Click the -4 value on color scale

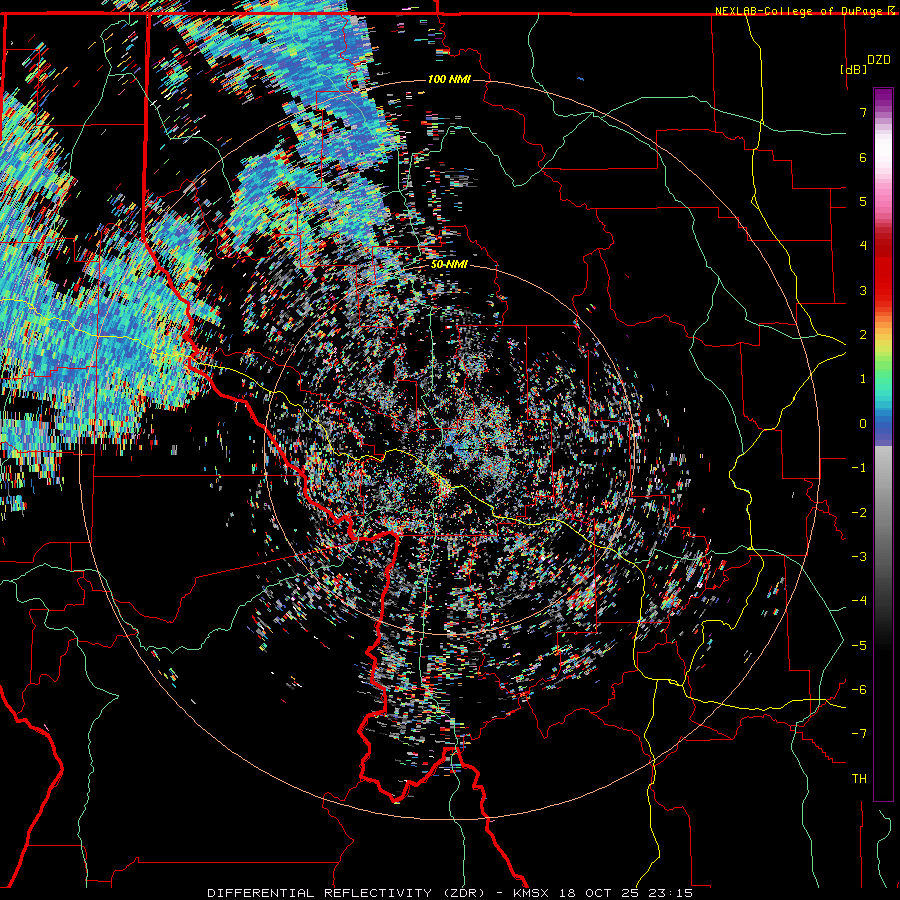(x=859, y=601)
